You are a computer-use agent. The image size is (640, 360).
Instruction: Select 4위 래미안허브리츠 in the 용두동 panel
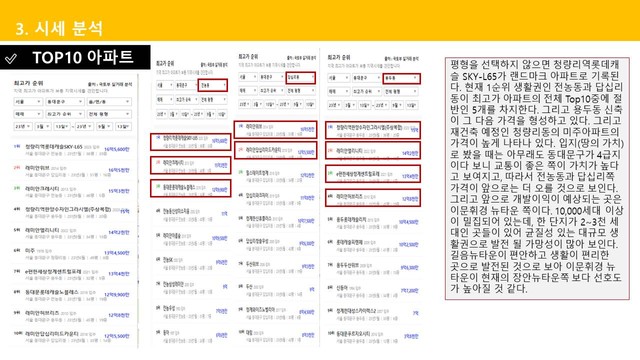tap(373, 198)
